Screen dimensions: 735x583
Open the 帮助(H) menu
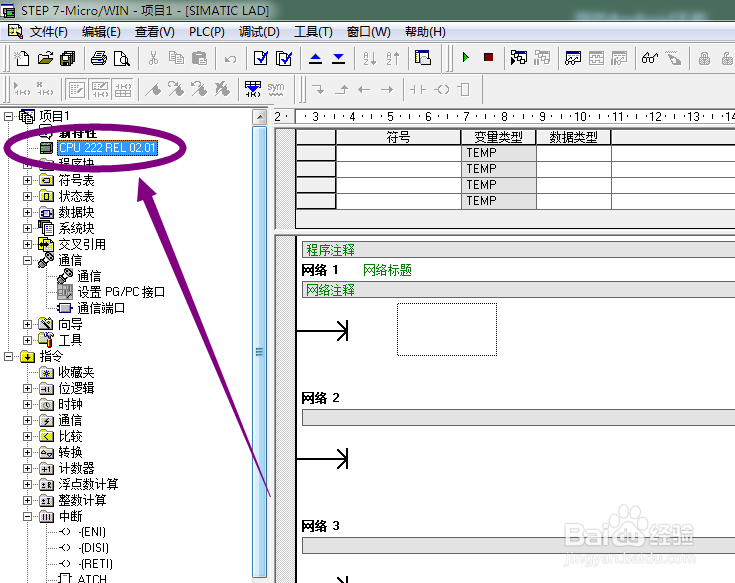point(425,32)
